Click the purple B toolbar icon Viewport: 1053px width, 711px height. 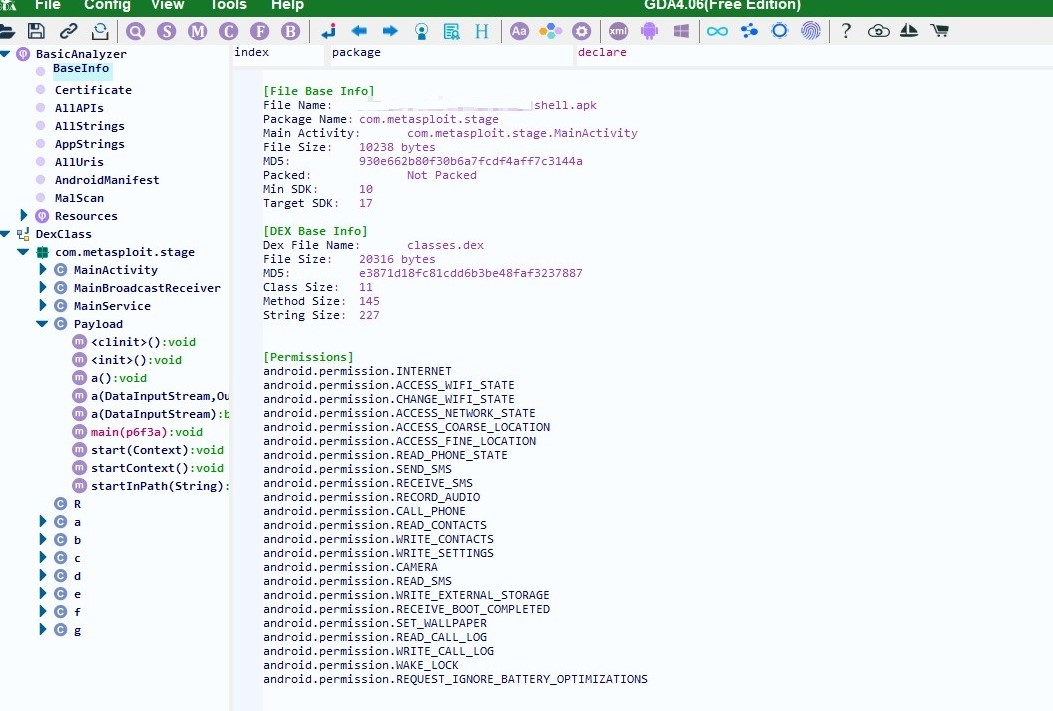(x=290, y=31)
